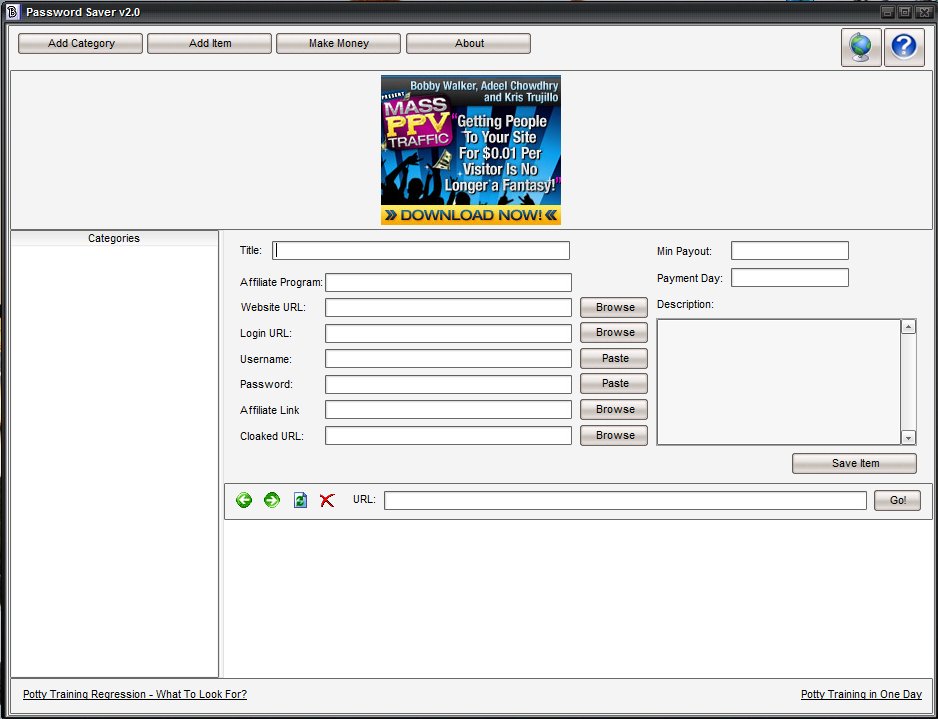
Task: Maximize the Password Saver window
Action: [905, 12]
